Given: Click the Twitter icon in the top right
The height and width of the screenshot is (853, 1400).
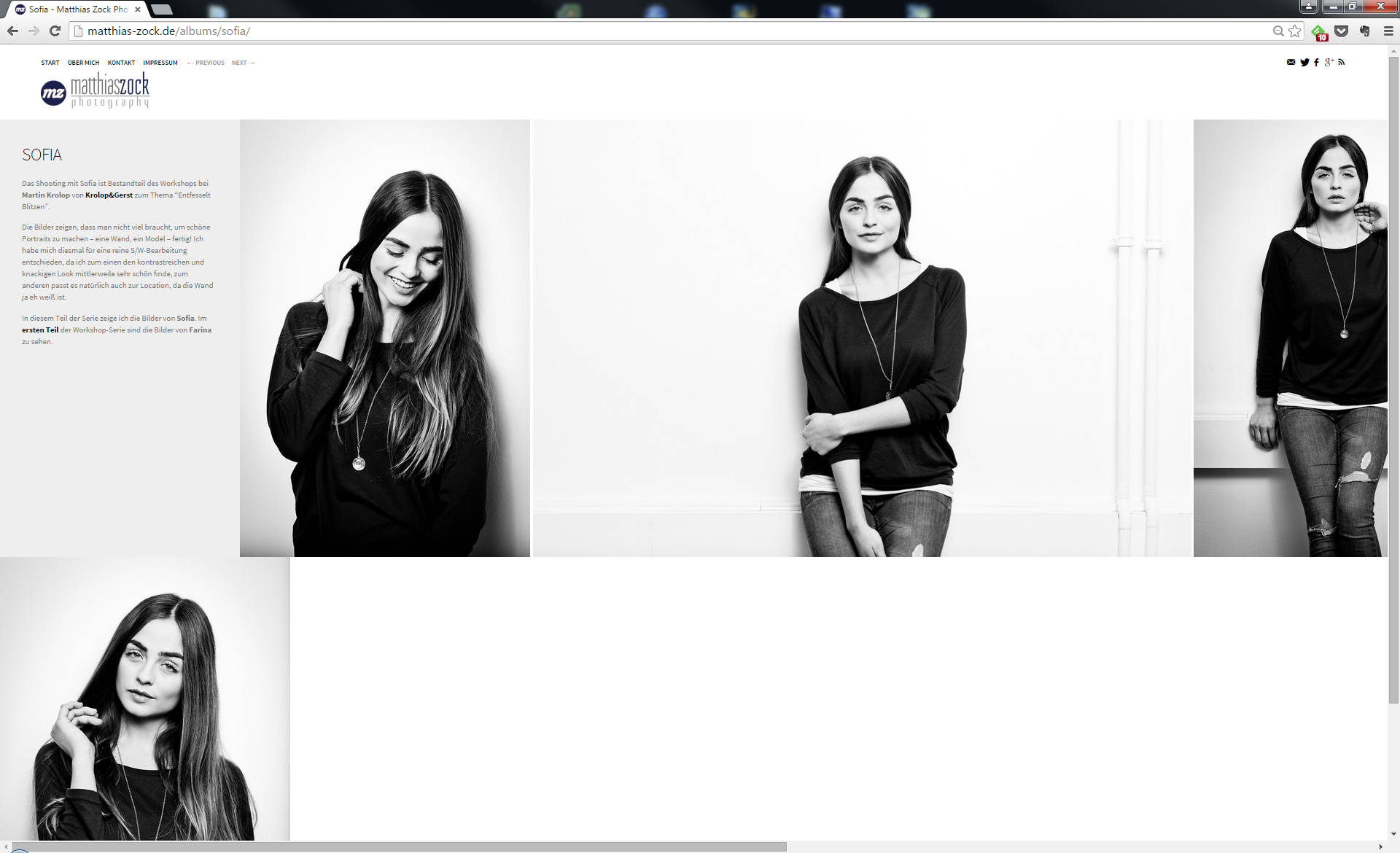Looking at the screenshot, I should pos(1304,62).
